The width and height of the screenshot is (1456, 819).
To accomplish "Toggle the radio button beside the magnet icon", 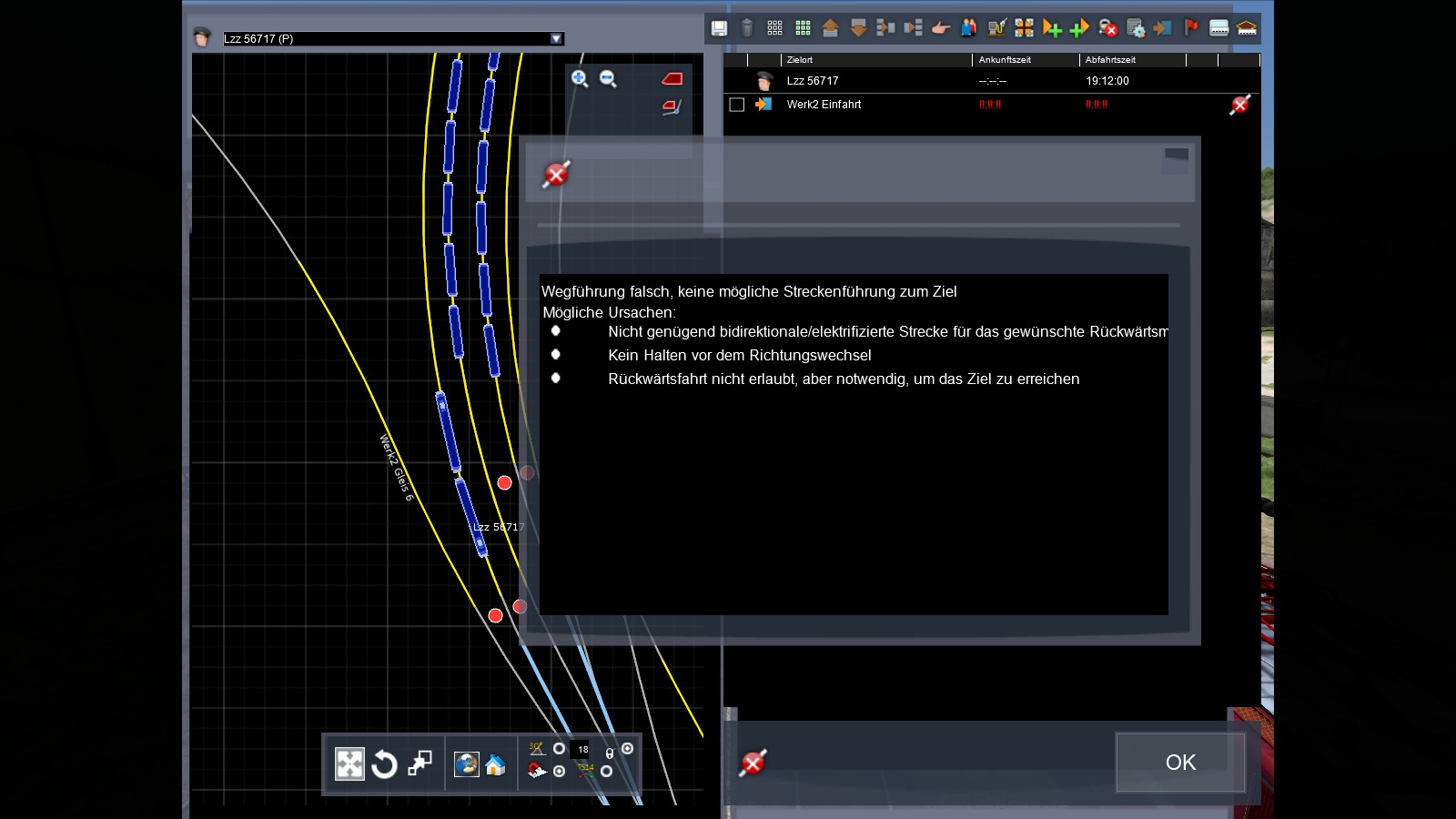I will coord(560,772).
